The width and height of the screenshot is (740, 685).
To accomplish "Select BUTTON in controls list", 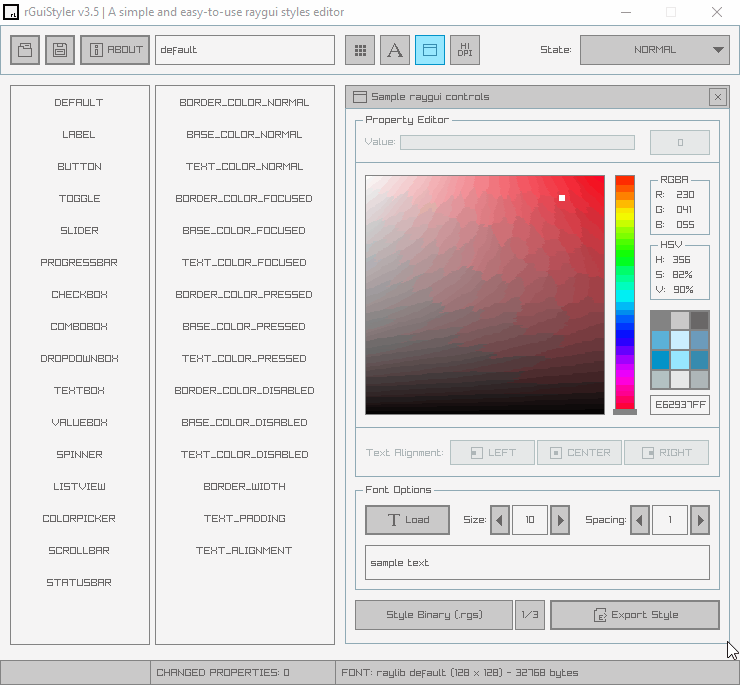I will [x=79, y=167].
